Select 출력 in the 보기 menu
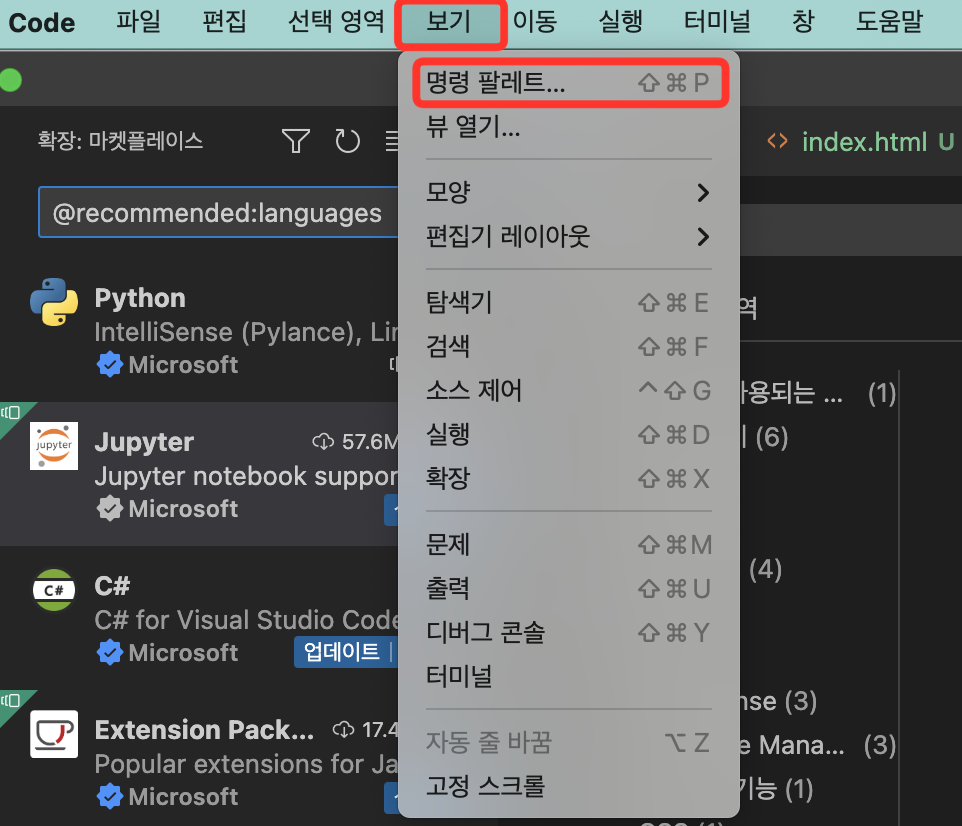 coord(568,589)
